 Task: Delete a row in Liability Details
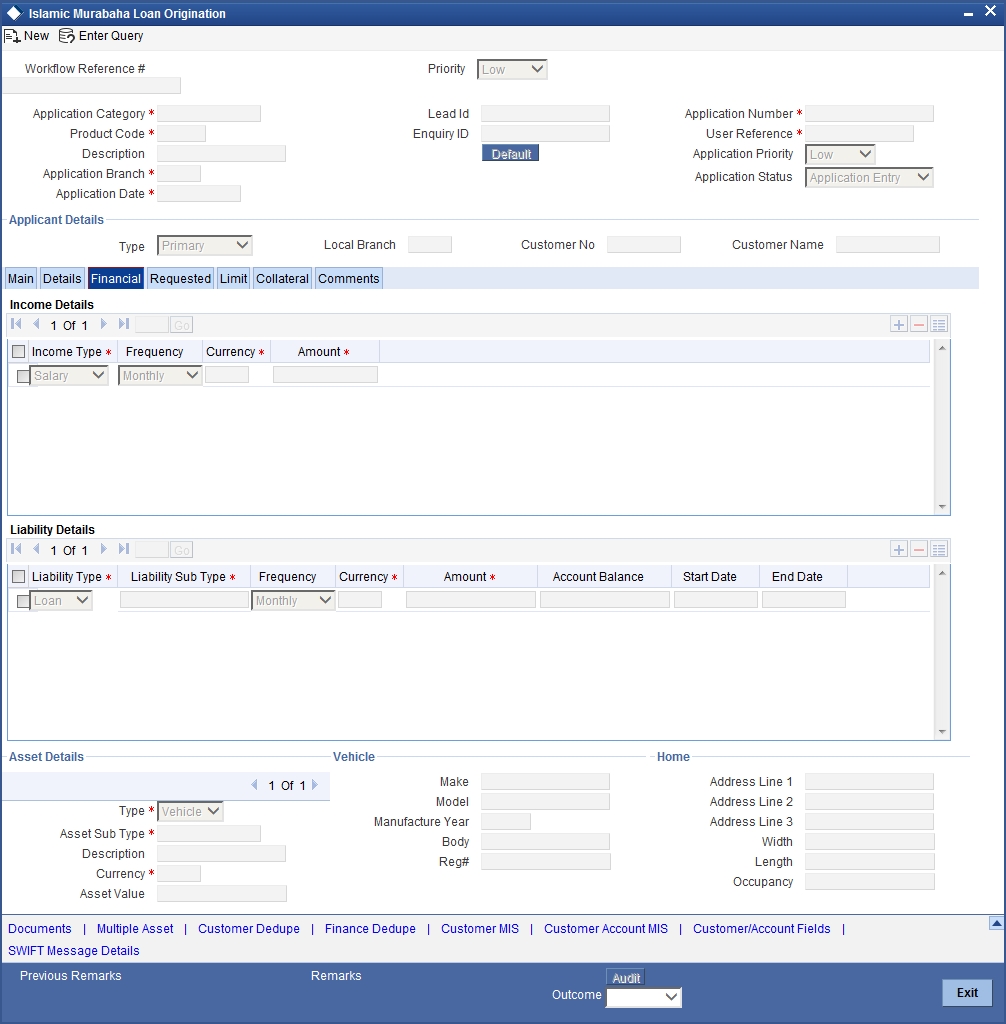tap(919, 550)
